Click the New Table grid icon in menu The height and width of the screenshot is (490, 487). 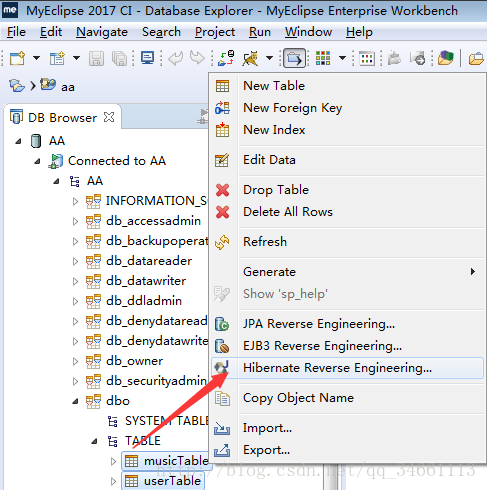pyautogui.click(x=222, y=86)
